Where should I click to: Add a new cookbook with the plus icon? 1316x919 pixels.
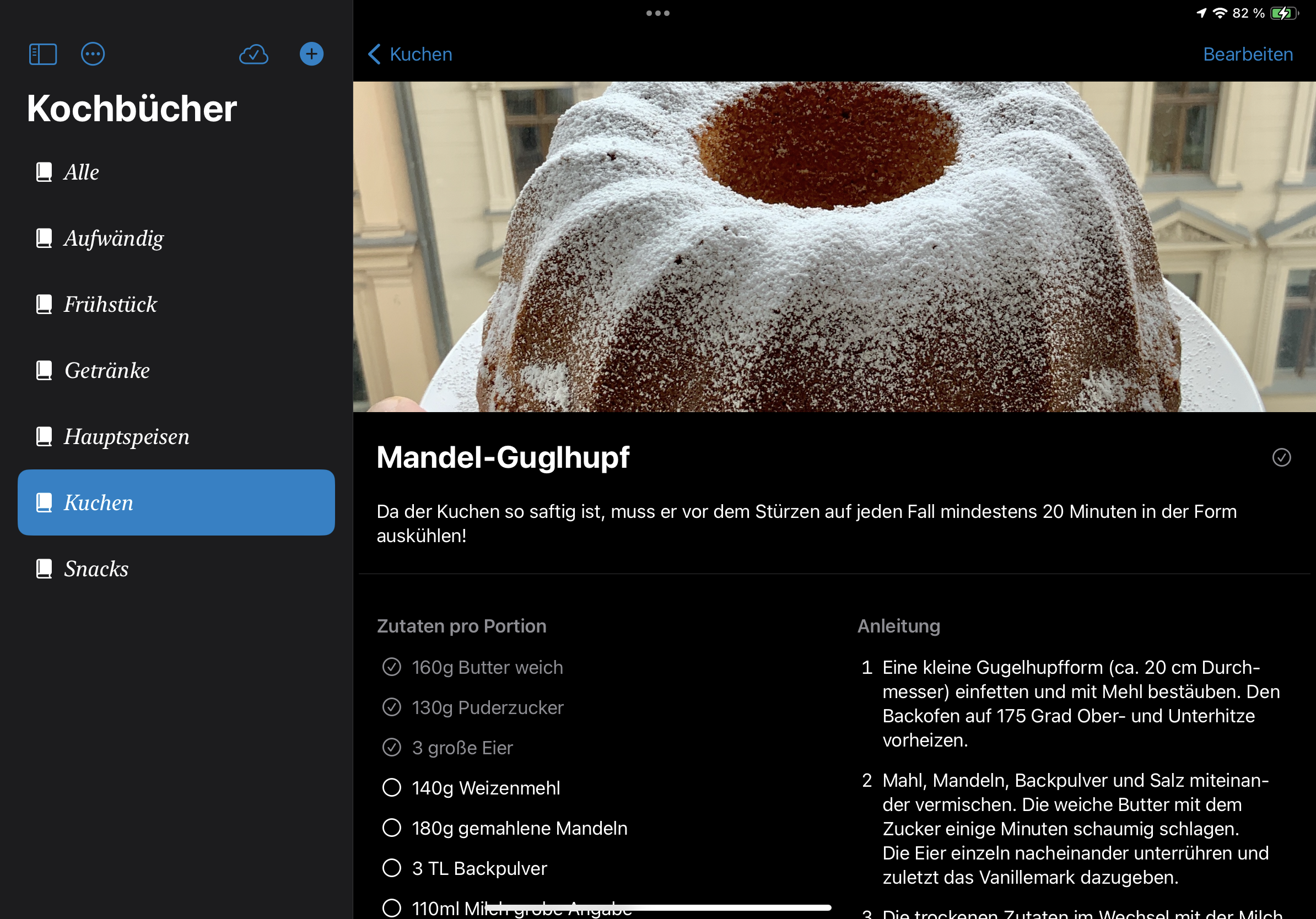[311, 53]
